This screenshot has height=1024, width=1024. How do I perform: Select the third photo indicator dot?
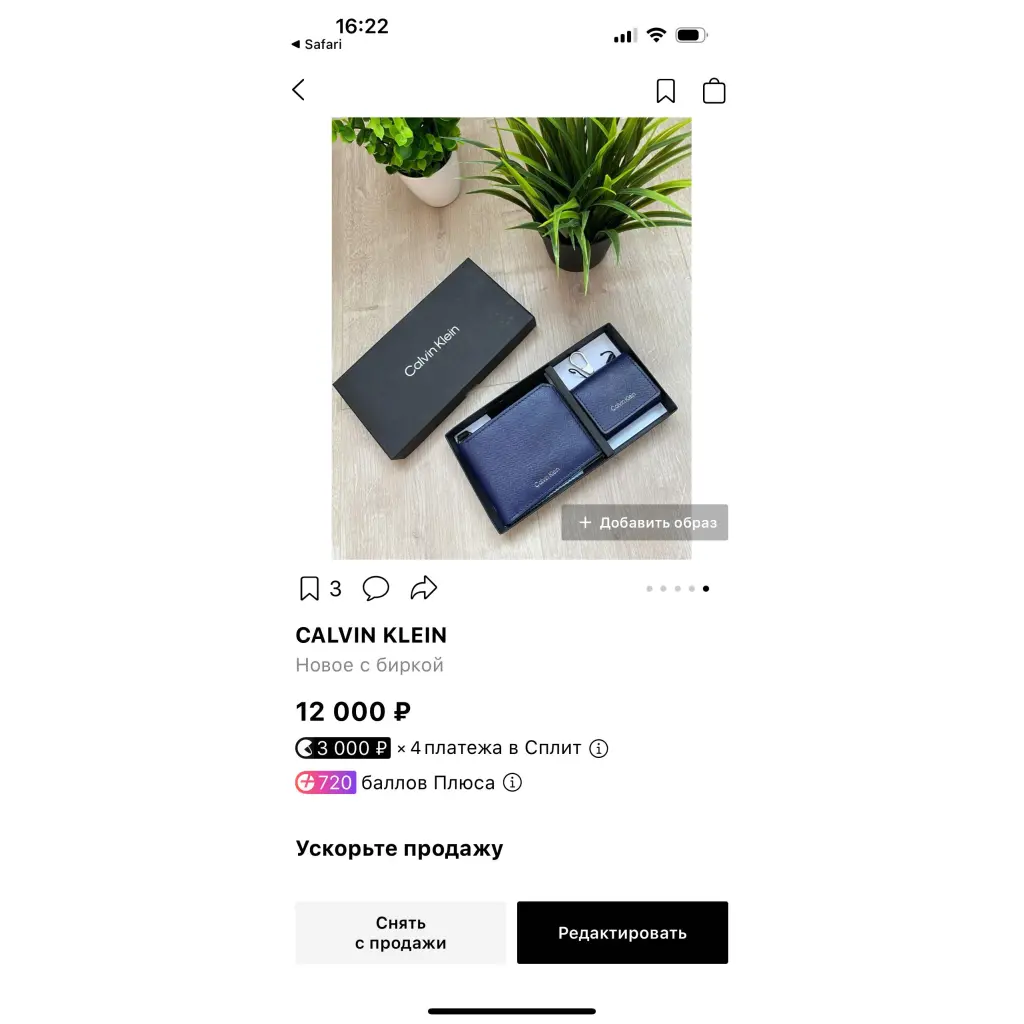[677, 588]
